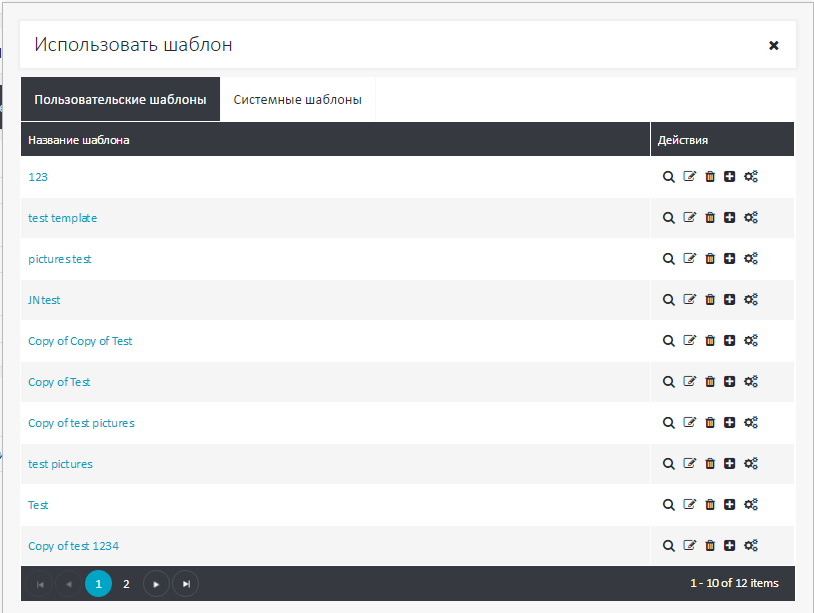Click the plus icon for JN test row
Image resolution: width=814 pixels, height=613 pixels.
tap(729, 300)
